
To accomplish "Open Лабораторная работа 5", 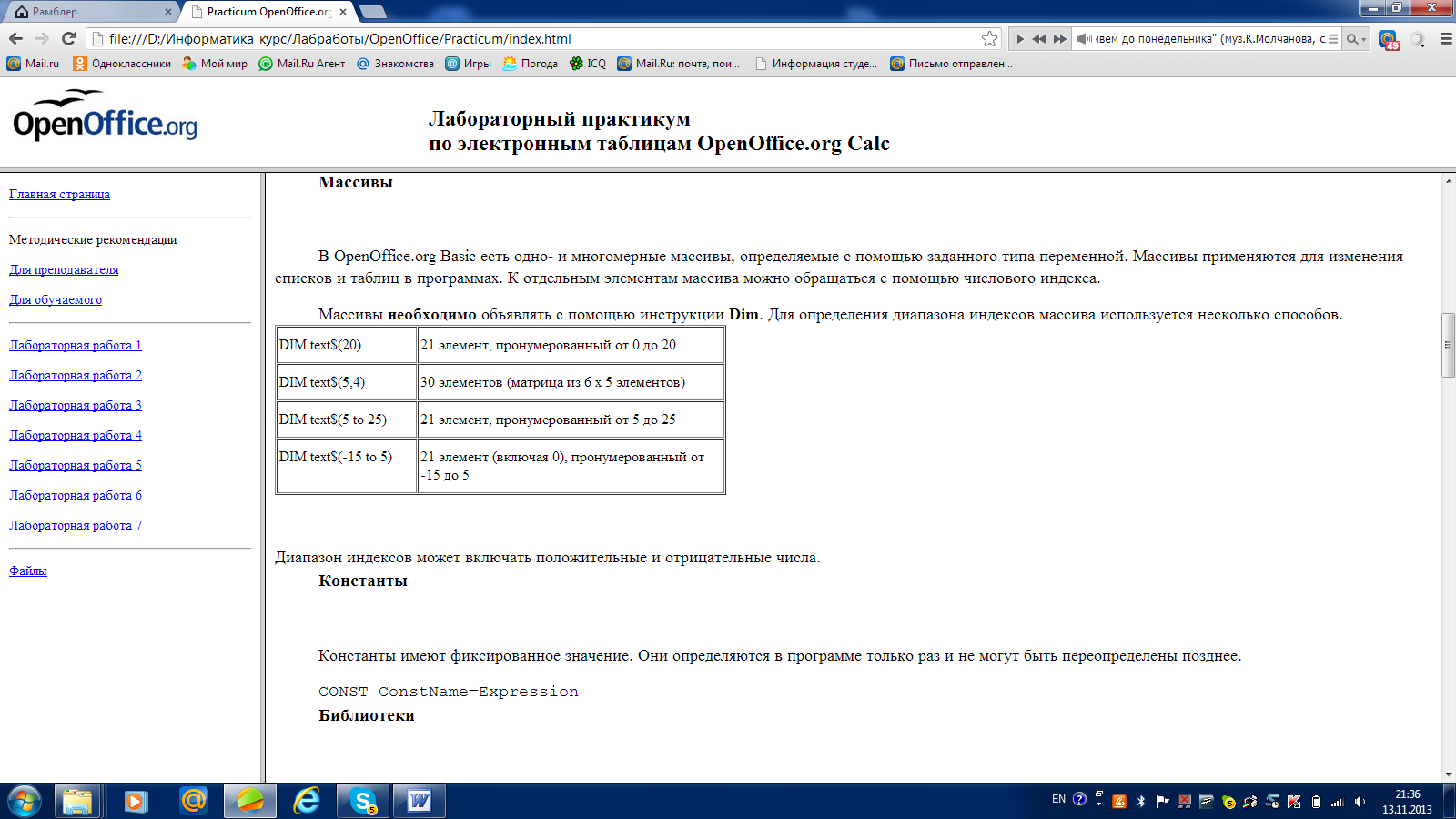I will tap(76, 465).
